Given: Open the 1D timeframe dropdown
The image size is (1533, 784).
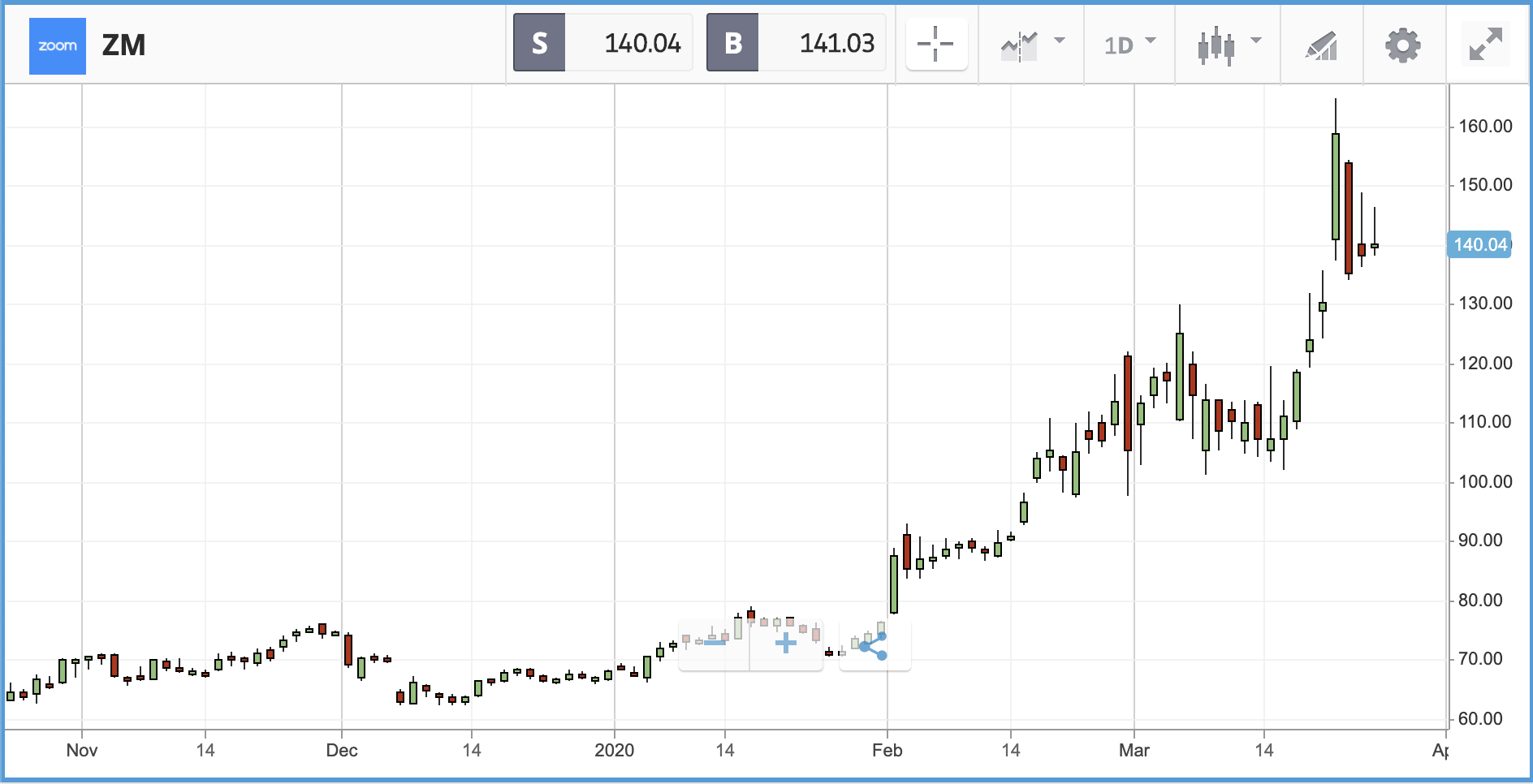Looking at the screenshot, I should click(x=1129, y=45).
